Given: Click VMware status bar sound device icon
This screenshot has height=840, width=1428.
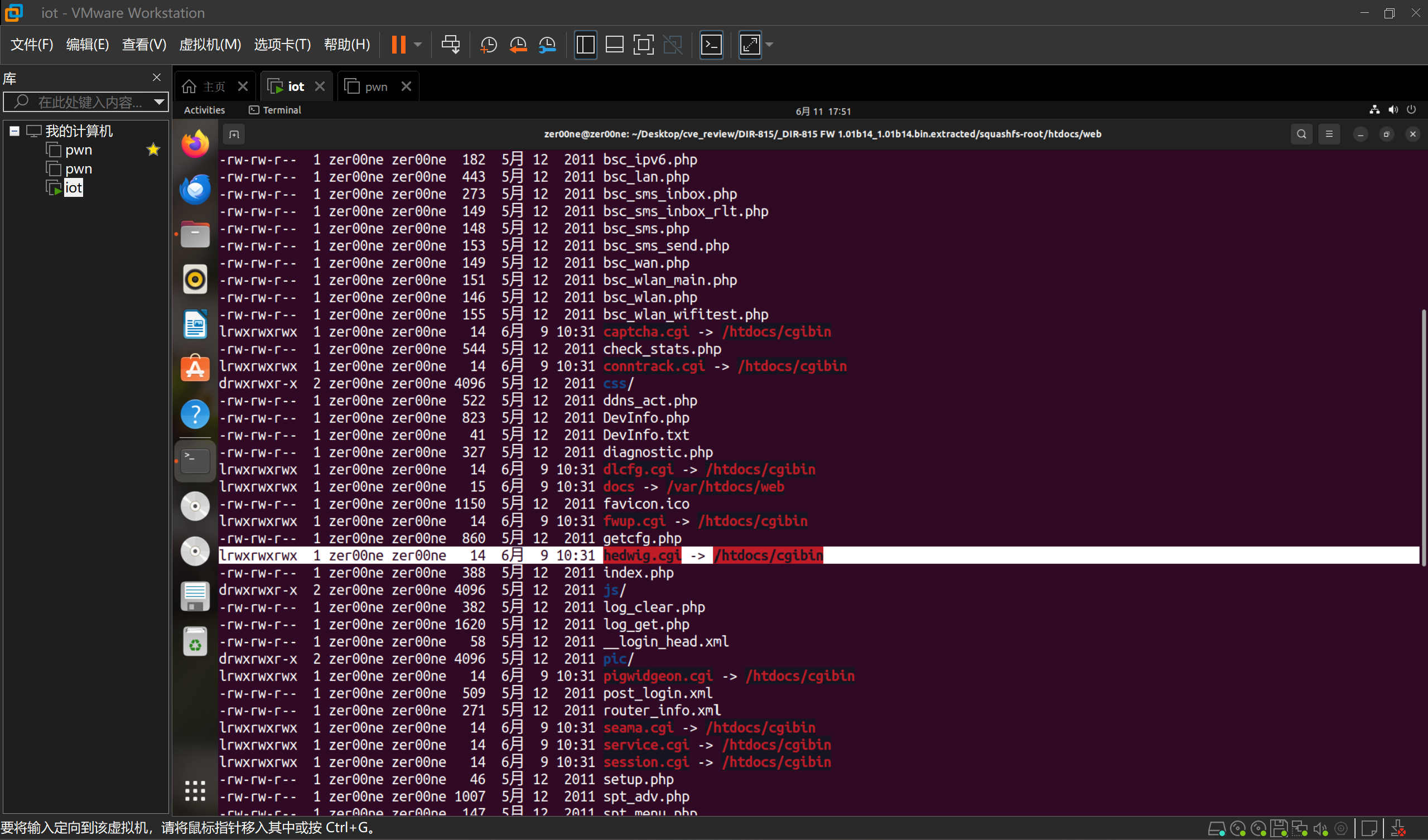Looking at the screenshot, I should [x=1320, y=829].
